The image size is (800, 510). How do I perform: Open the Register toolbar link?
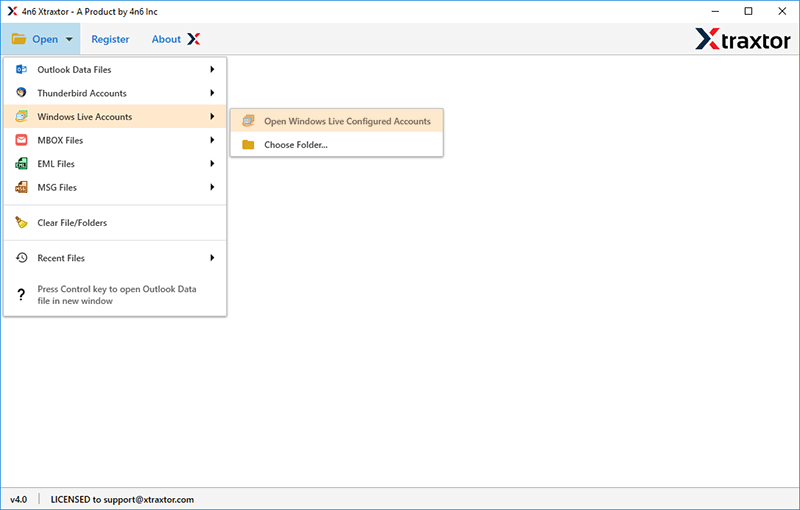coord(110,39)
